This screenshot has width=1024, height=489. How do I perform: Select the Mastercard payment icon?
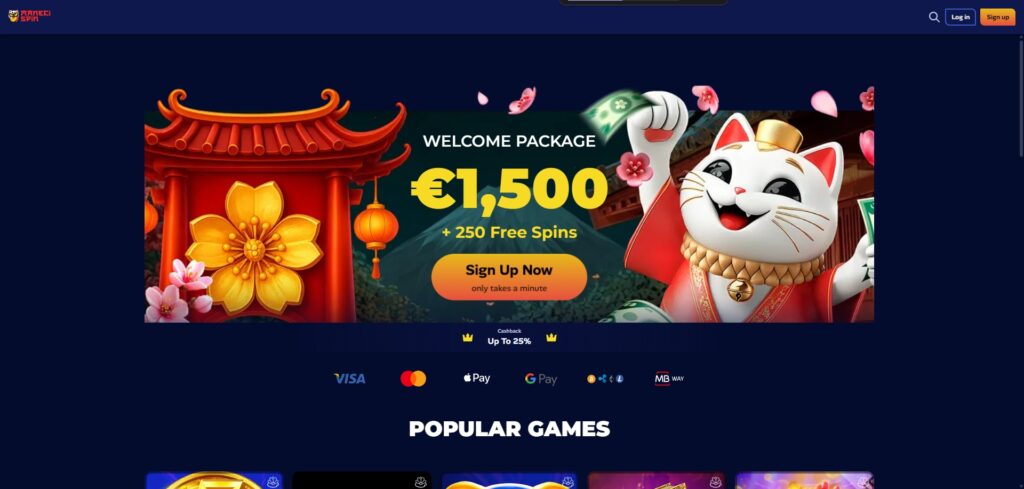pos(413,379)
